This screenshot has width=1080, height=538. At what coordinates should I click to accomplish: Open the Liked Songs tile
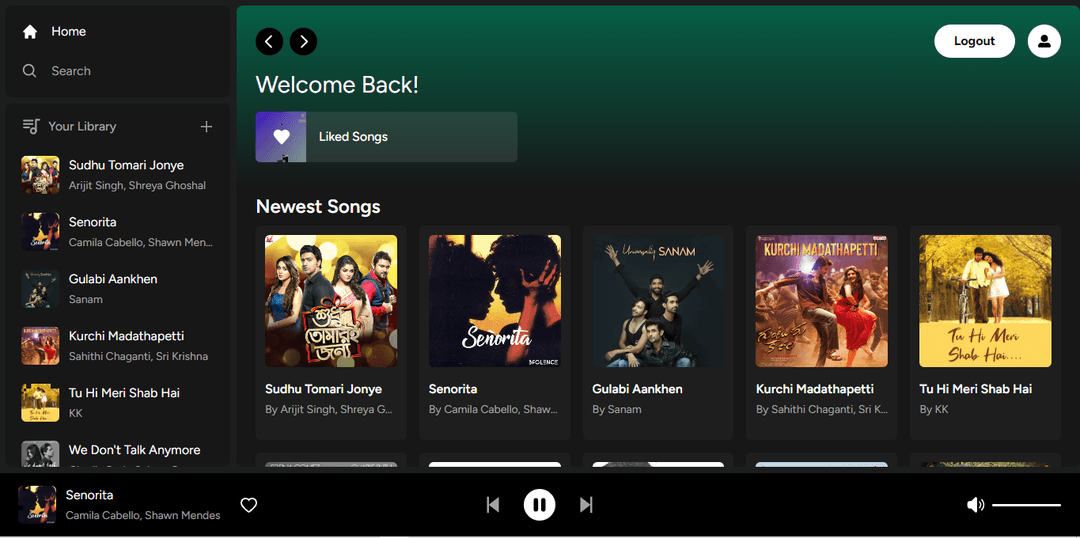pyautogui.click(x=386, y=137)
